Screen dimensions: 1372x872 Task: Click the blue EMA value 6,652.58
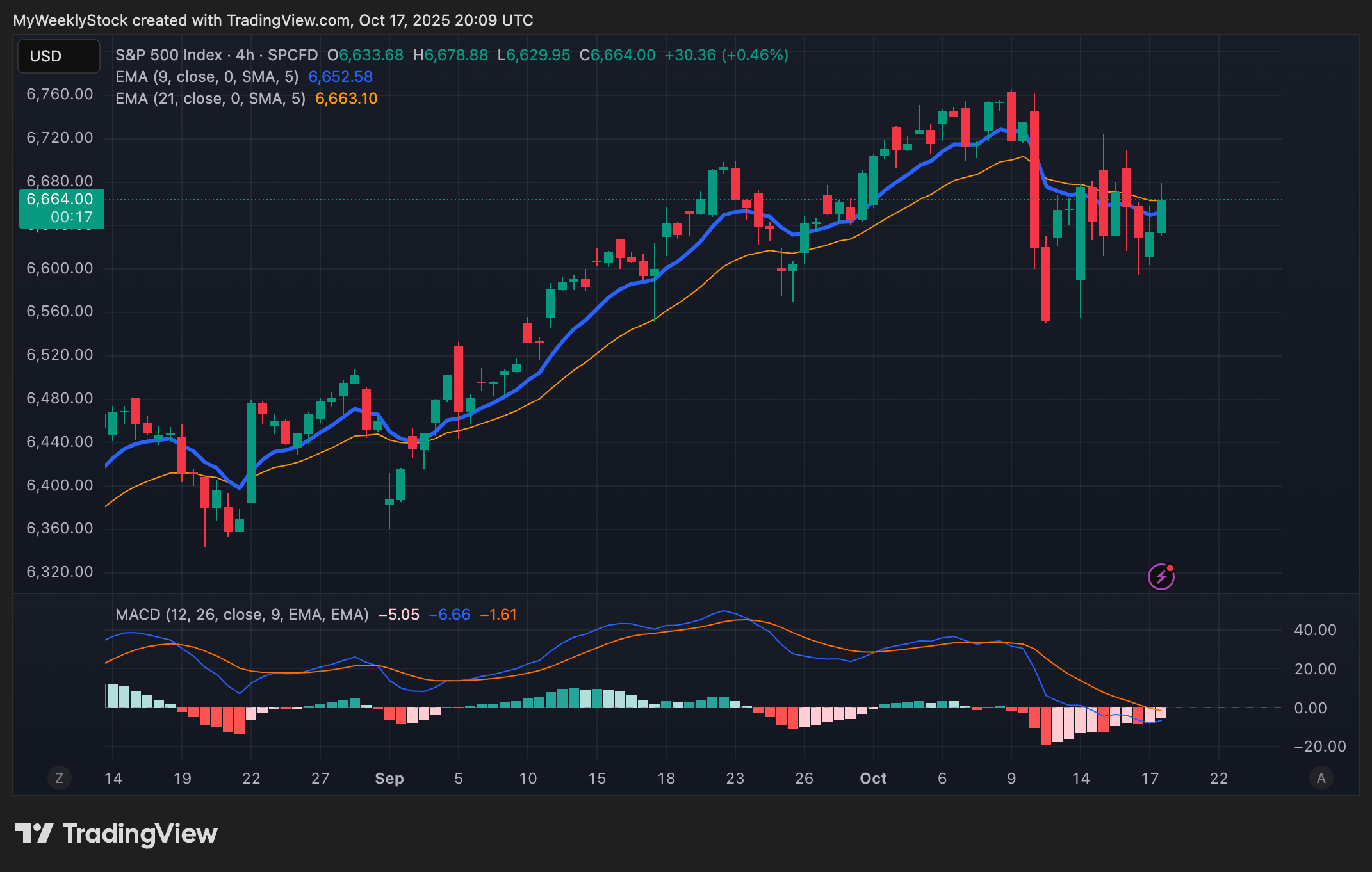[x=340, y=77]
